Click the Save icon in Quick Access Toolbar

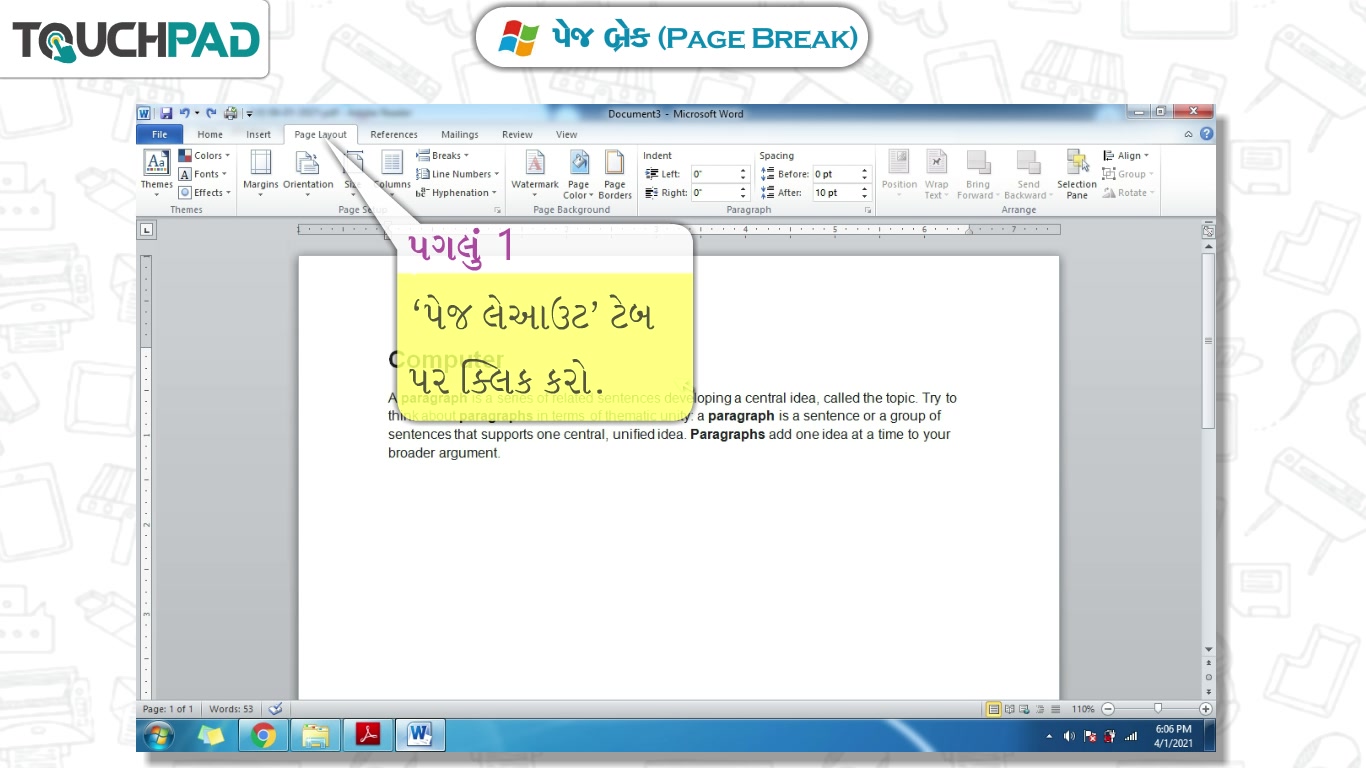pyautogui.click(x=166, y=114)
